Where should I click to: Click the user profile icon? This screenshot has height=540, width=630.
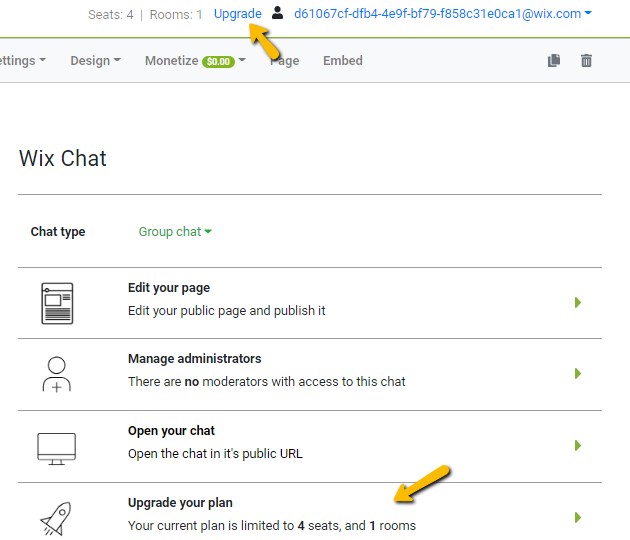pyautogui.click(x=278, y=14)
